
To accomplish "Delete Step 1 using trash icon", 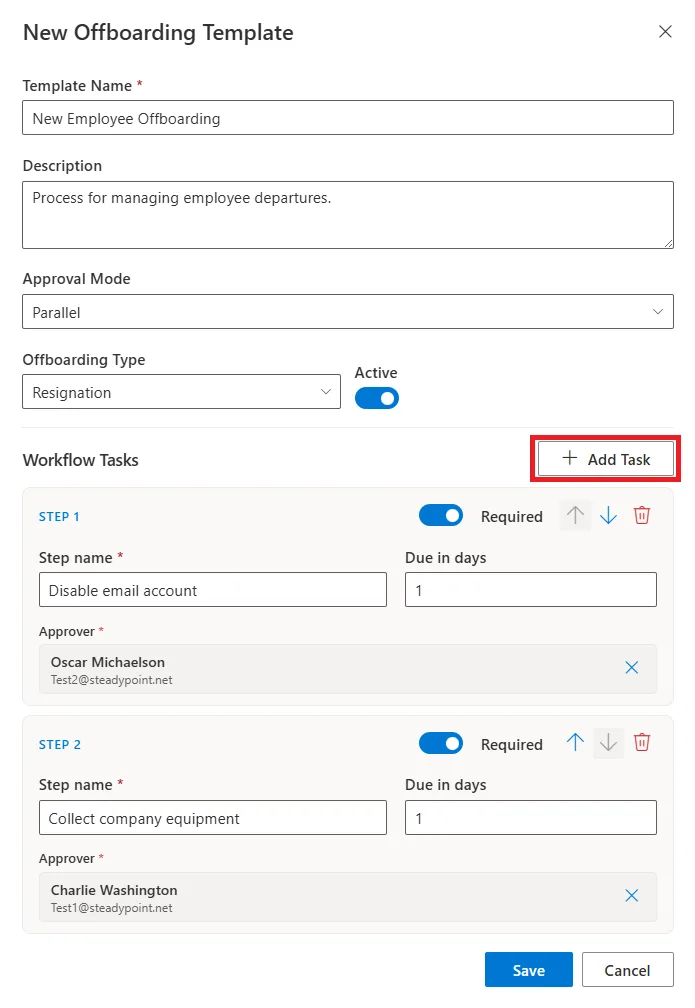I will pyautogui.click(x=642, y=516).
